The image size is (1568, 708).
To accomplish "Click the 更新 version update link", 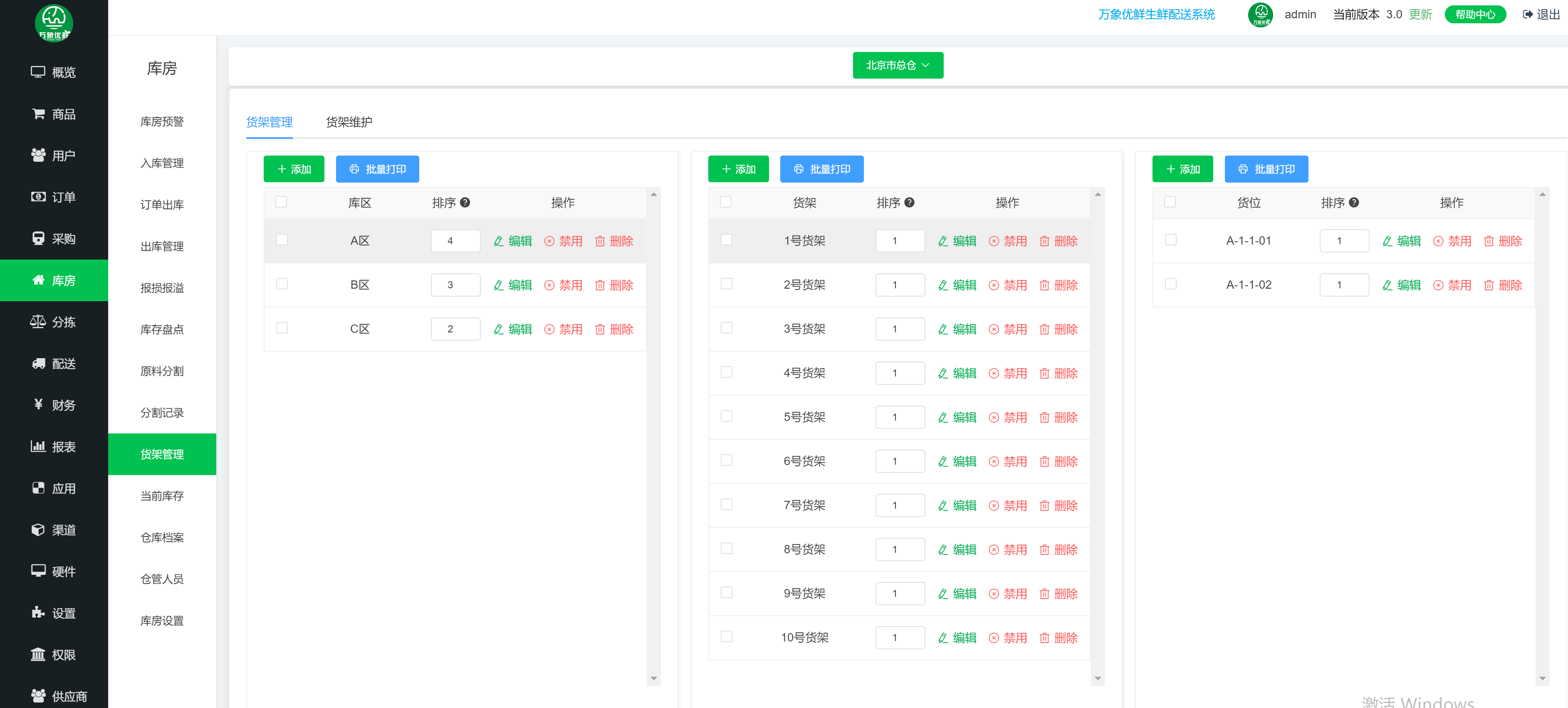I will (x=1420, y=15).
